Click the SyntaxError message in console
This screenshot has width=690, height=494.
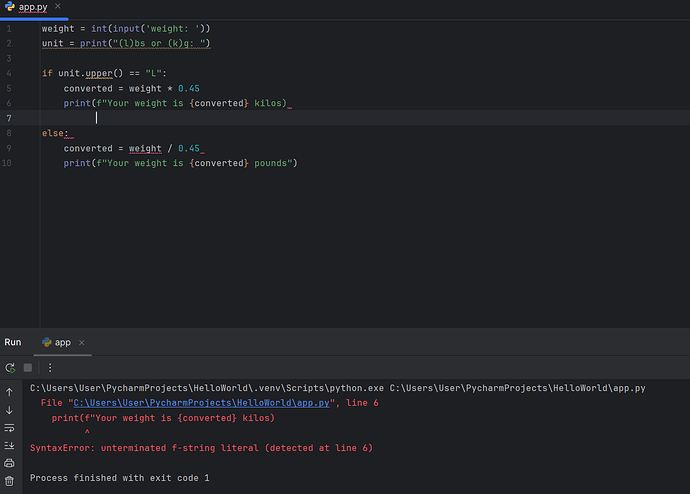coord(201,448)
